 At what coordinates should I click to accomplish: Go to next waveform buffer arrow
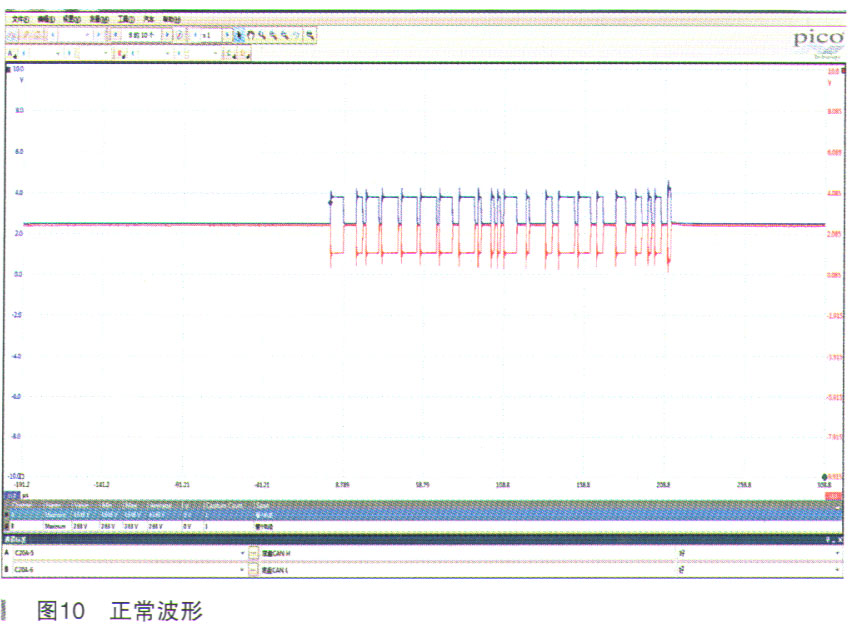[x=167, y=35]
